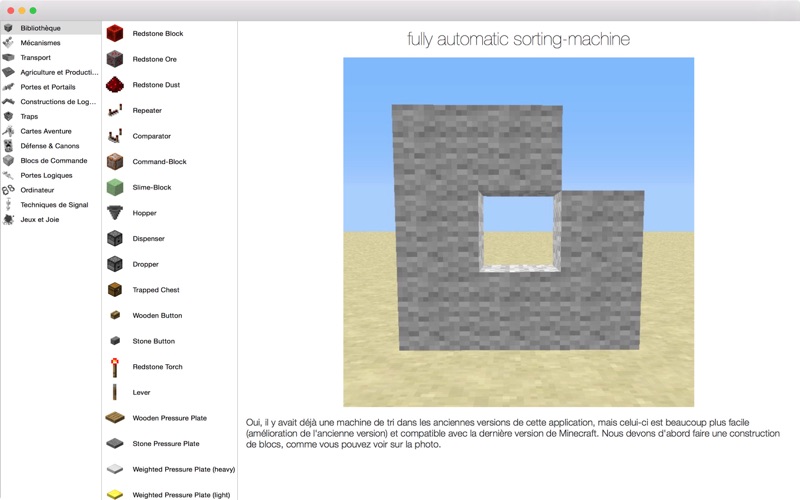The width and height of the screenshot is (800, 500).
Task: Go to Portes Logiques category
Action: (x=51, y=176)
